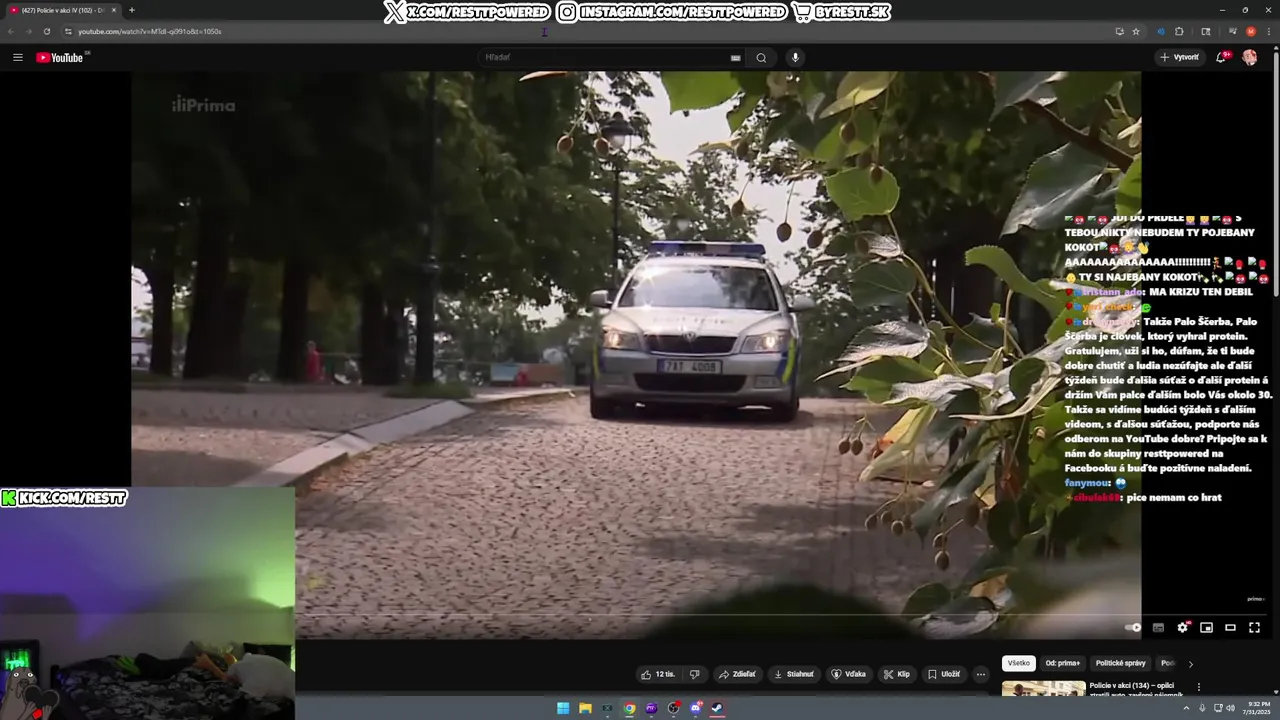
Task: Click the Vďaka thanks button
Action: tap(849, 674)
